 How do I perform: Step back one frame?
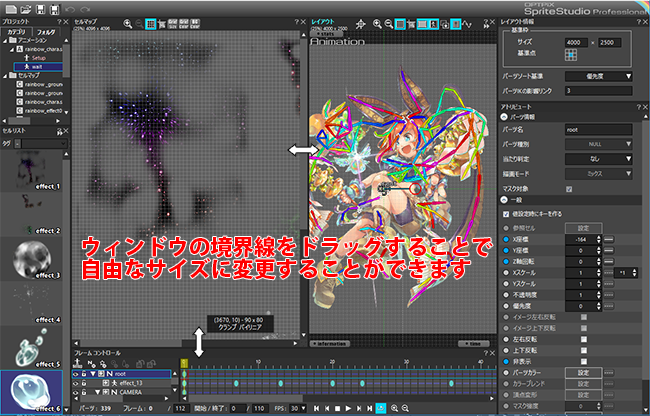[327, 408]
